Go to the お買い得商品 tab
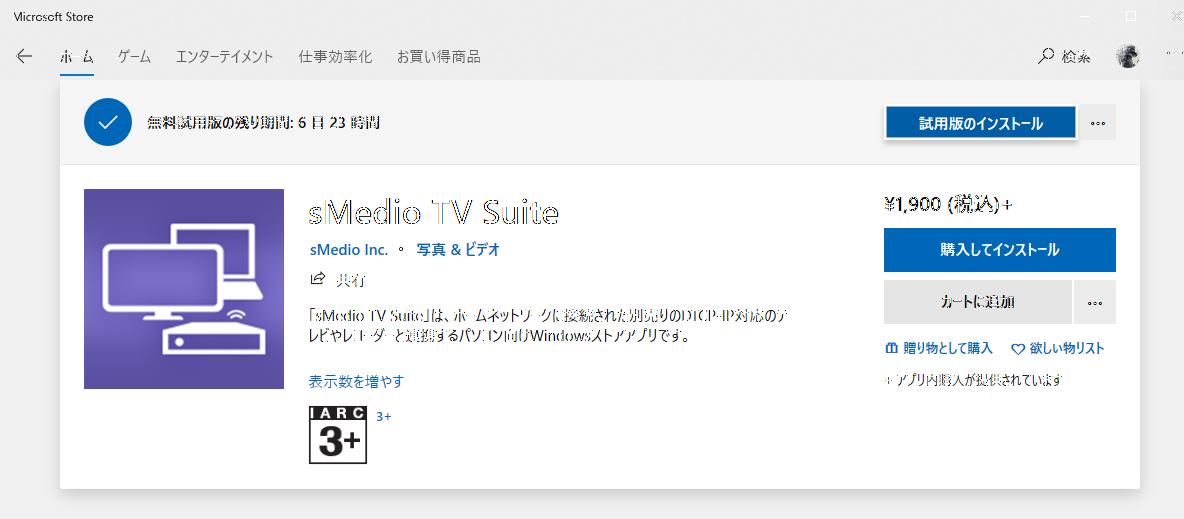Viewport: 1184px width, 519px height. 438,57
